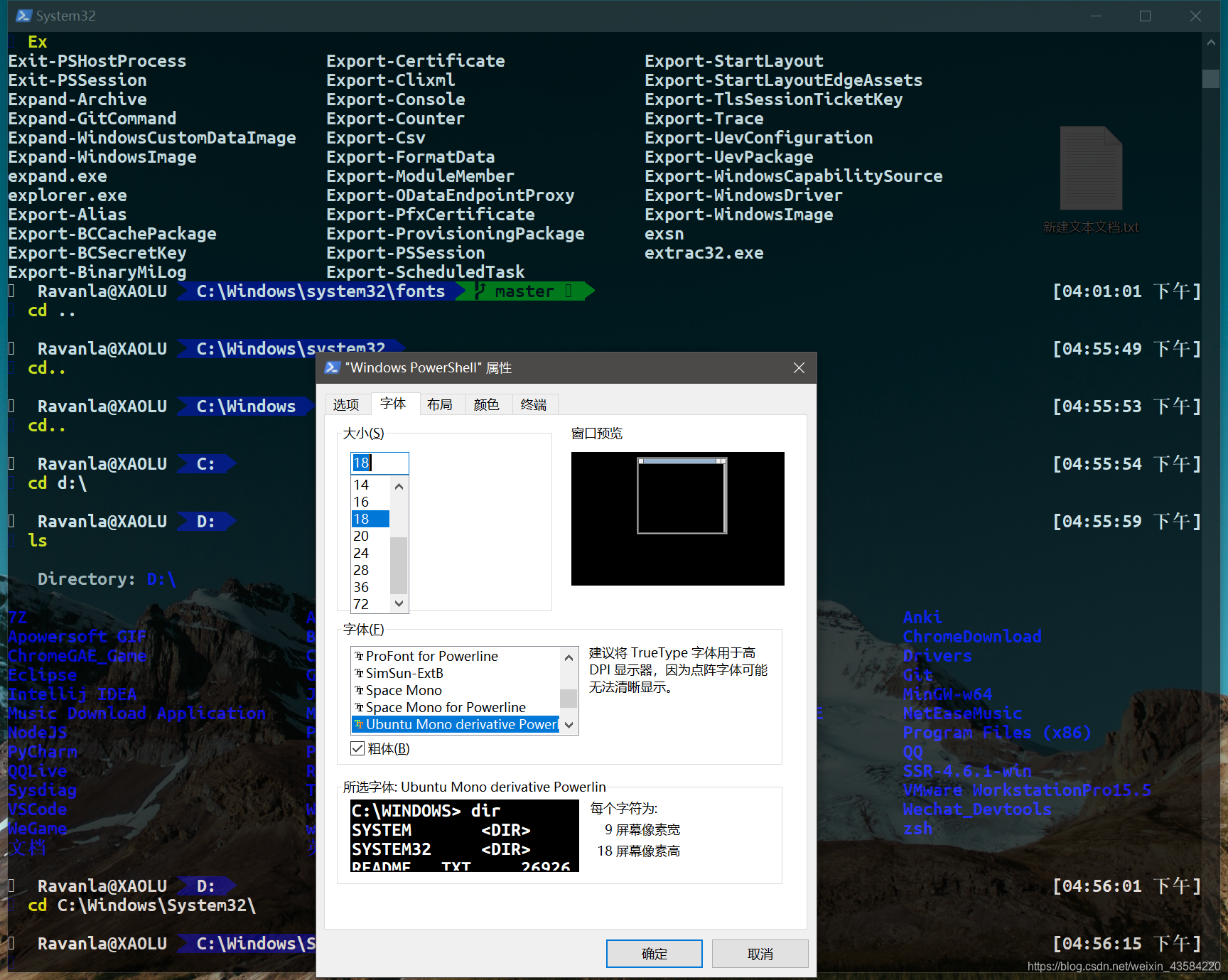Select font size 14 in the list

[x=370, y=485]
